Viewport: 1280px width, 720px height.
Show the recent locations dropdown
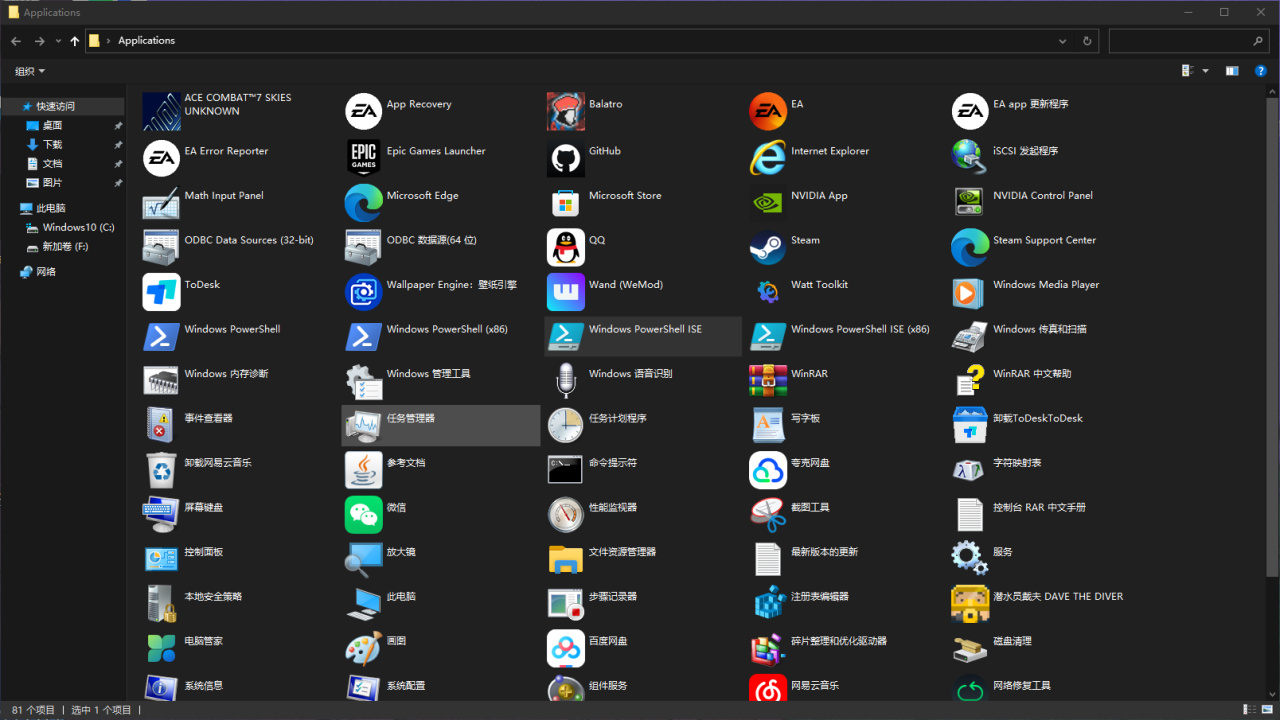(59, 41)
